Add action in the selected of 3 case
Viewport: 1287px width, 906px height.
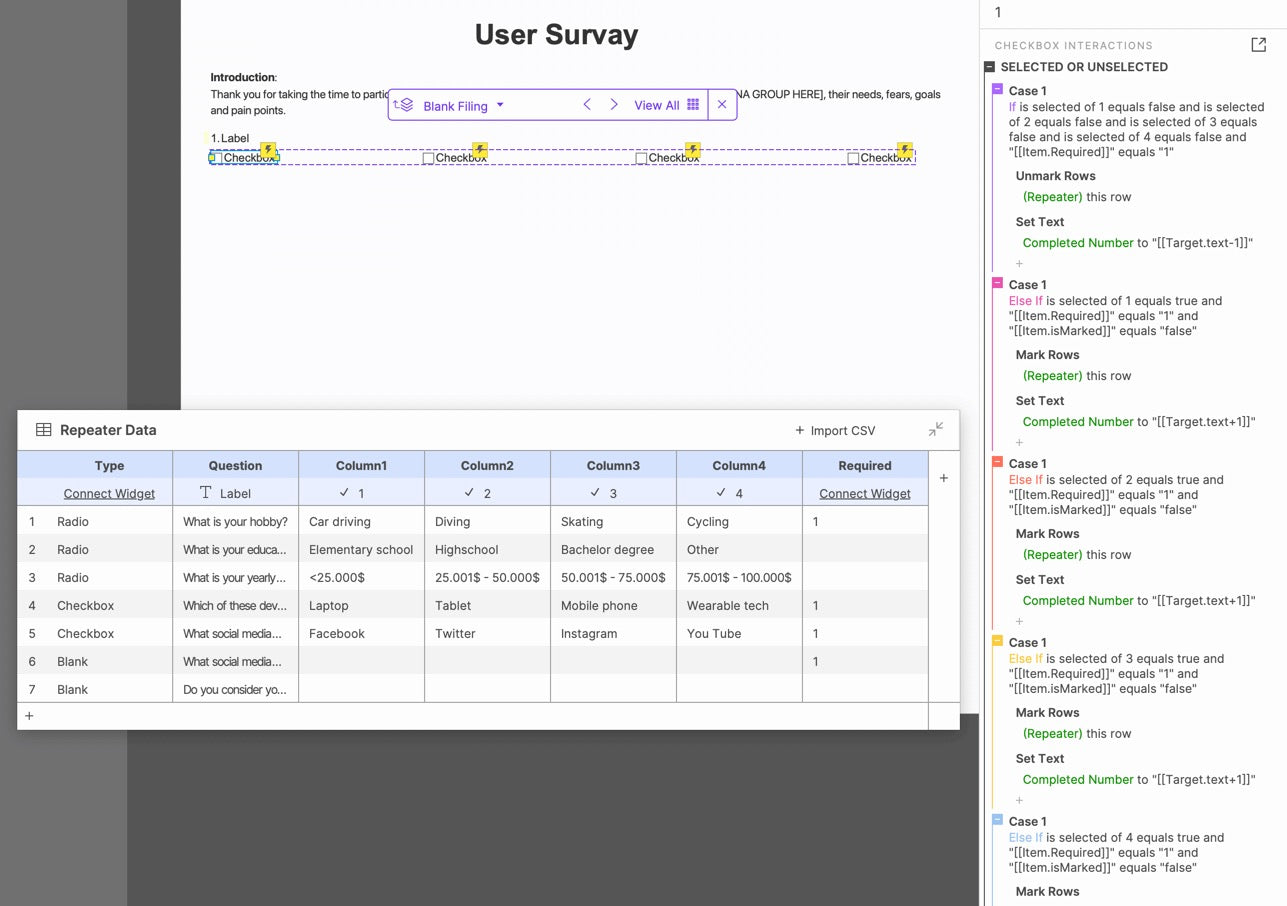1019,800
